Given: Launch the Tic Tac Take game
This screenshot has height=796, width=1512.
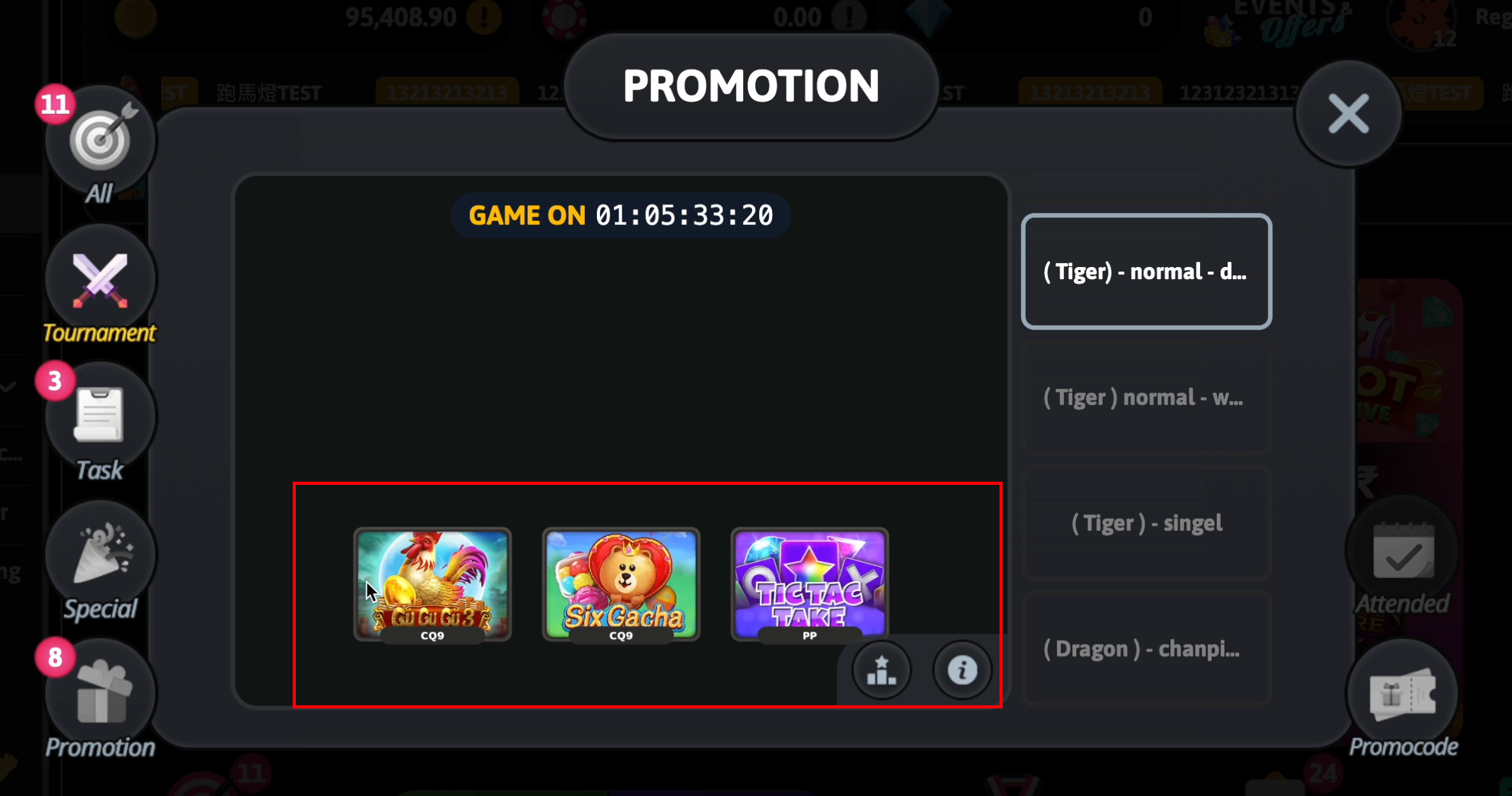Looking at the screenshot, I should coord(810,585).
